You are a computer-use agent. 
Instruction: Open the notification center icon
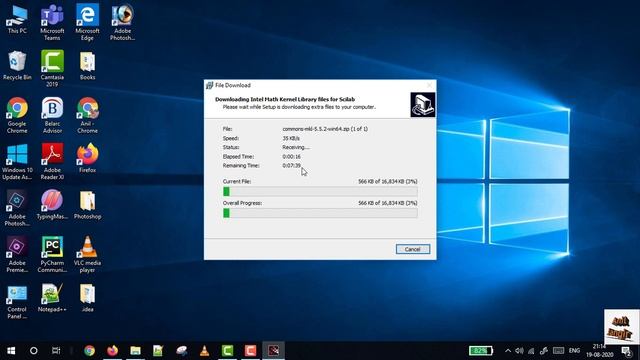coord(627,351)
